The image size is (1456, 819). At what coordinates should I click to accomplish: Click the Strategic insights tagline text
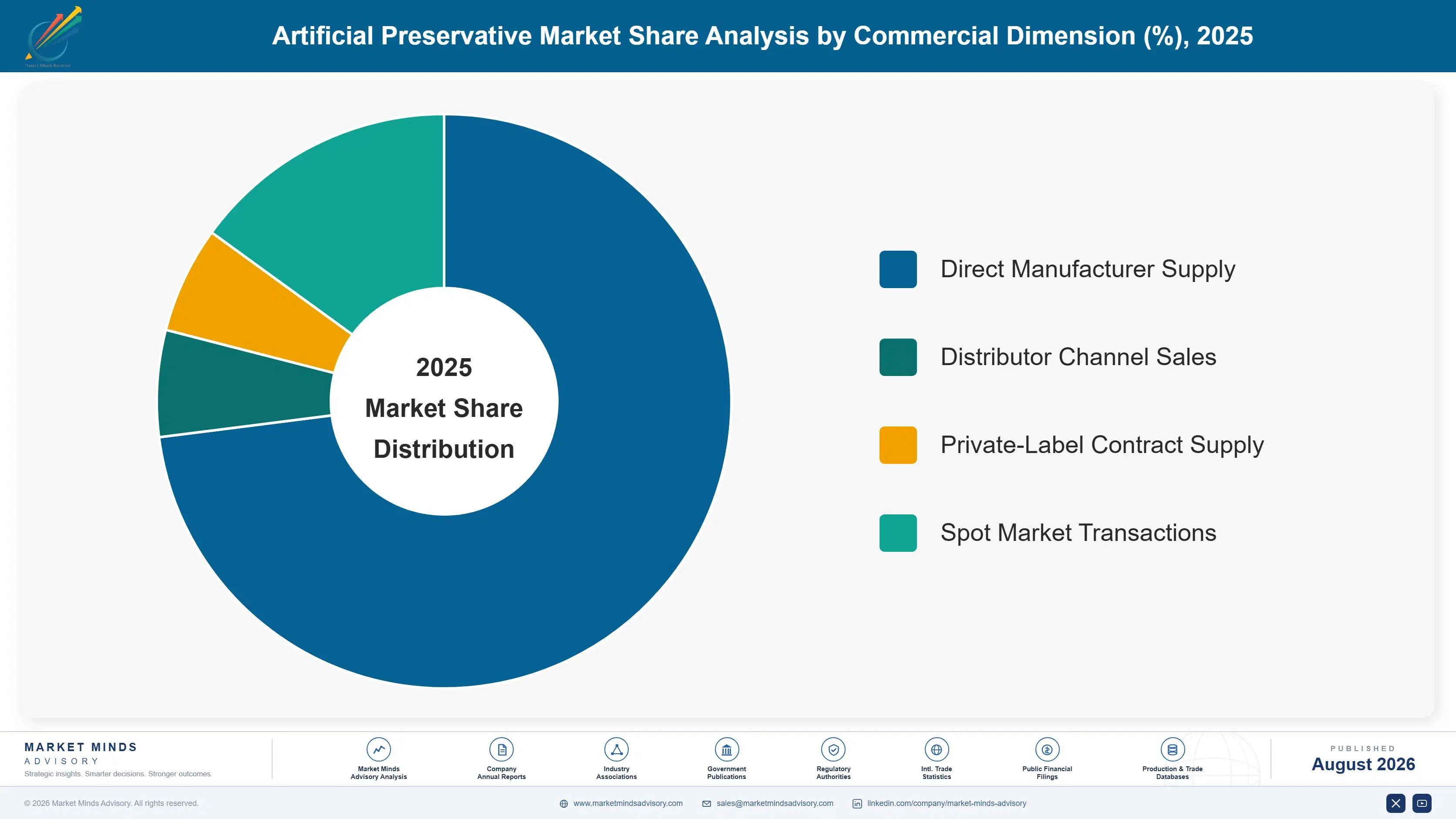[118, 774]
